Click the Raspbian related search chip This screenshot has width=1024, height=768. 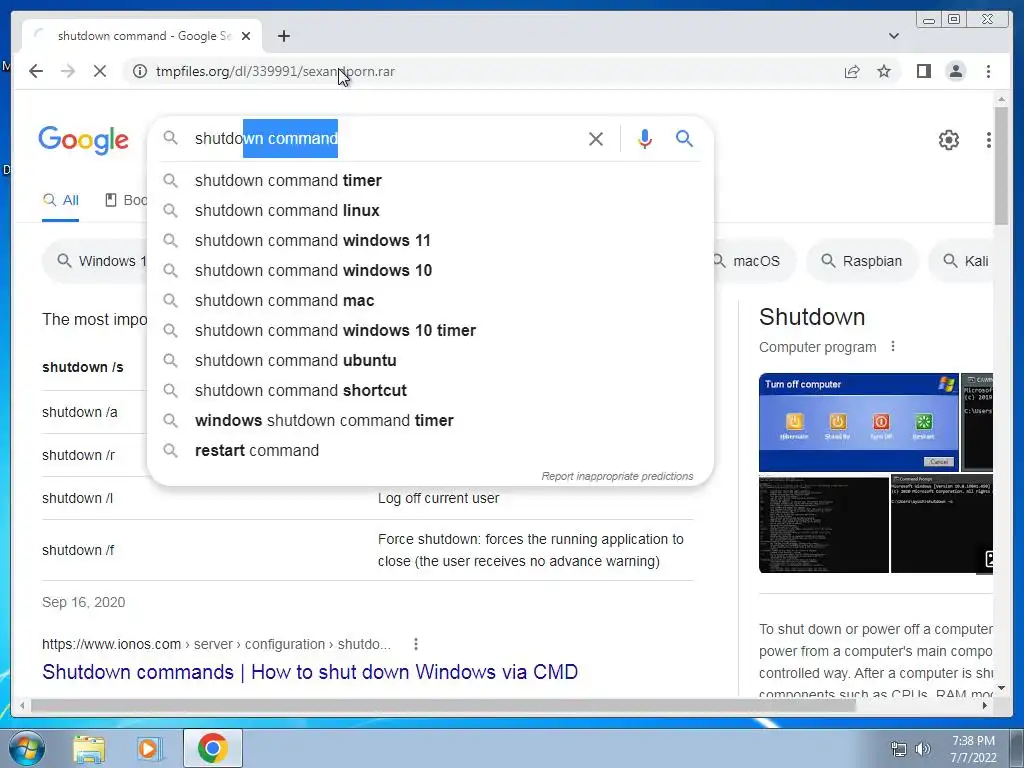(862, 261)
